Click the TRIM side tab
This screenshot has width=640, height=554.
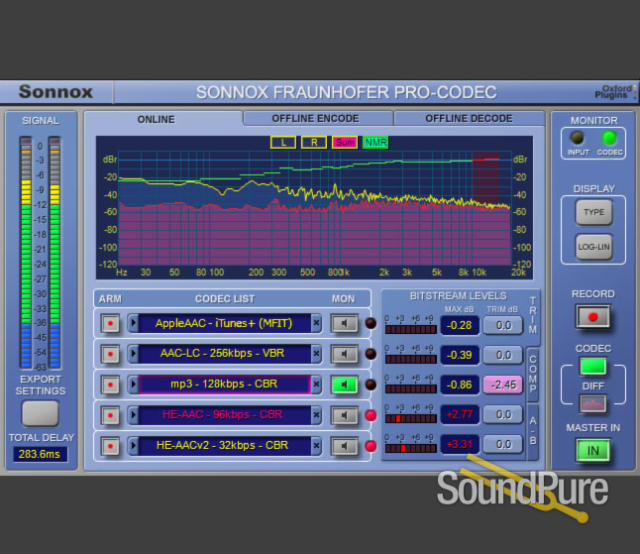(x=533, y=315)
